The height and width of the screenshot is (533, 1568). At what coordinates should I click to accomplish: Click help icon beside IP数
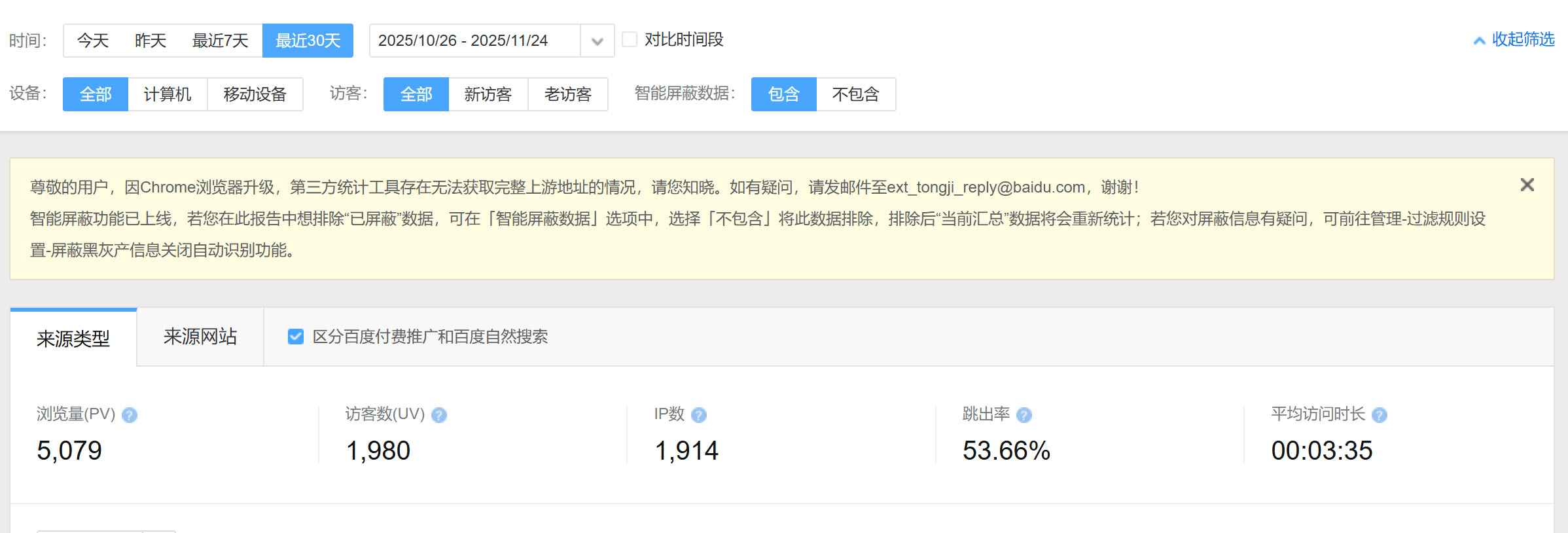pos(698,415)
